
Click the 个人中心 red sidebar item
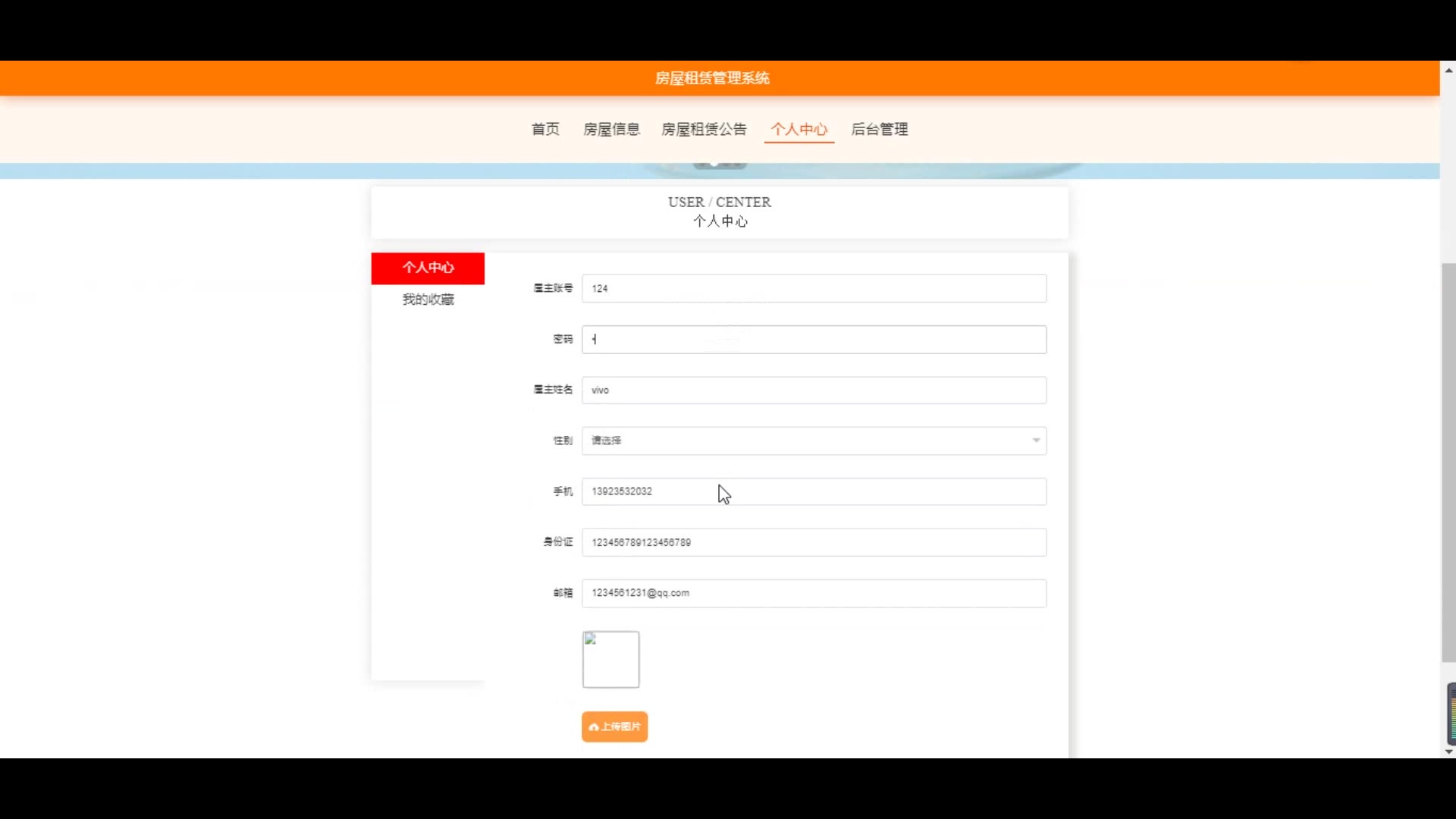pos(428,268)
